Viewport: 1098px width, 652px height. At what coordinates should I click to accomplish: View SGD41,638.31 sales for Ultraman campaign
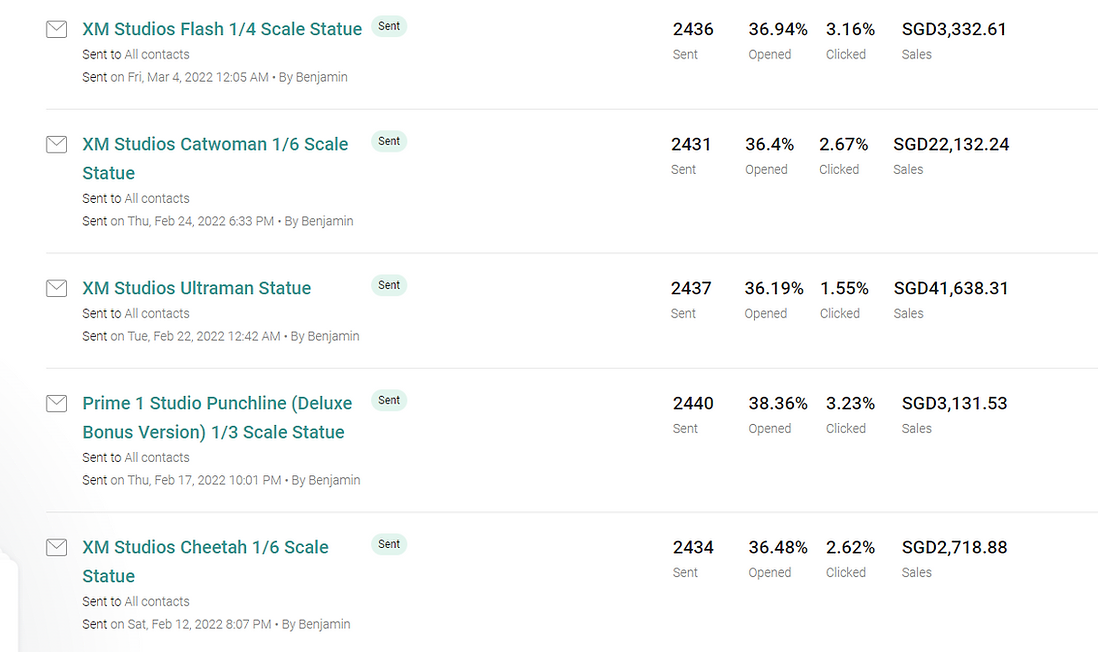click(x=951, y=289)
